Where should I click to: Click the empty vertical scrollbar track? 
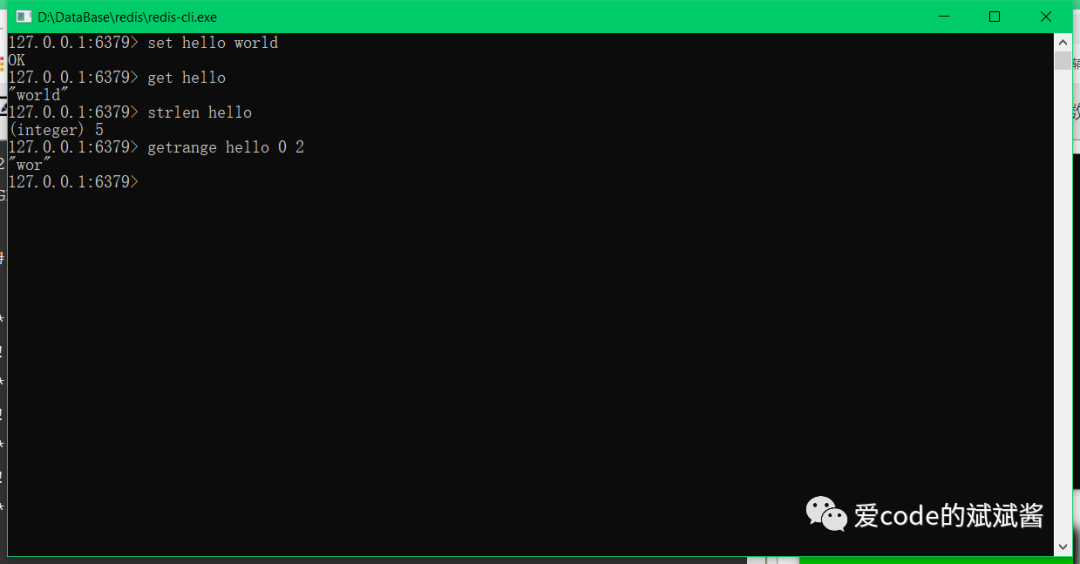pos(1063,303)
